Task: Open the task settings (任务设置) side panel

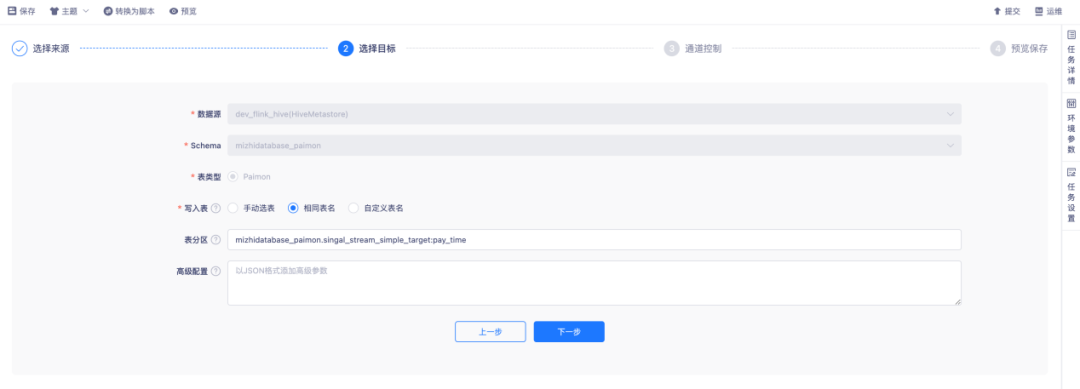Action: pos(1071,195)
